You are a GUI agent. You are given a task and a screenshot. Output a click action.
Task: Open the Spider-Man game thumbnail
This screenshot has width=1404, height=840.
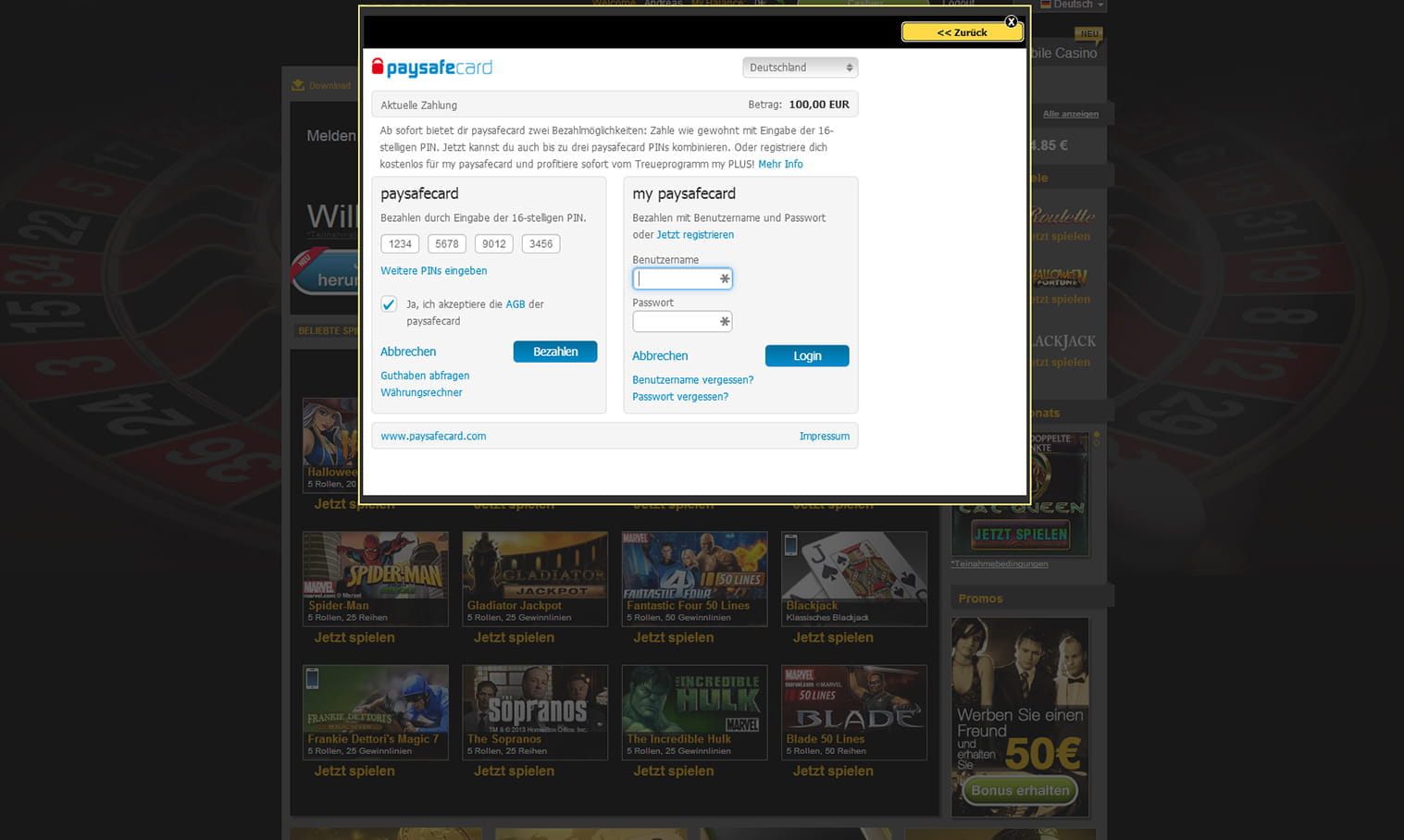pos(376,578)
